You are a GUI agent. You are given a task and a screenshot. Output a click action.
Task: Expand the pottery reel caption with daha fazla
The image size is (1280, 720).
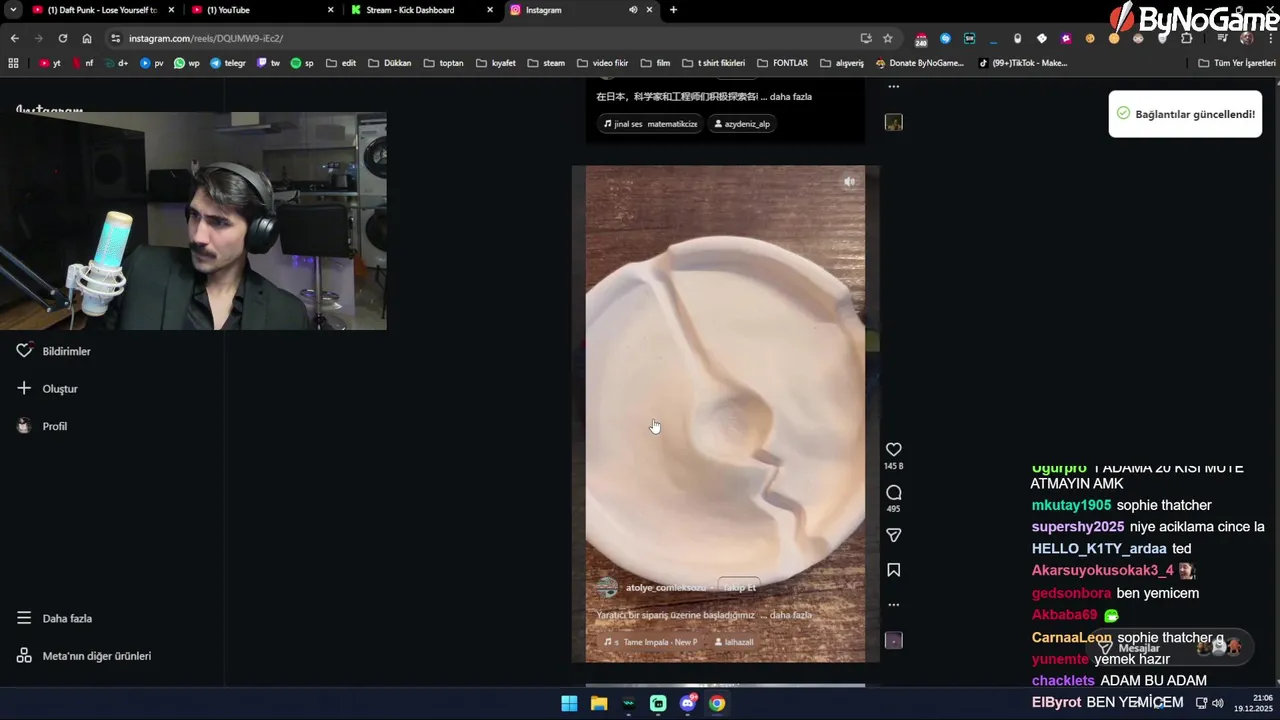point(791,615)
